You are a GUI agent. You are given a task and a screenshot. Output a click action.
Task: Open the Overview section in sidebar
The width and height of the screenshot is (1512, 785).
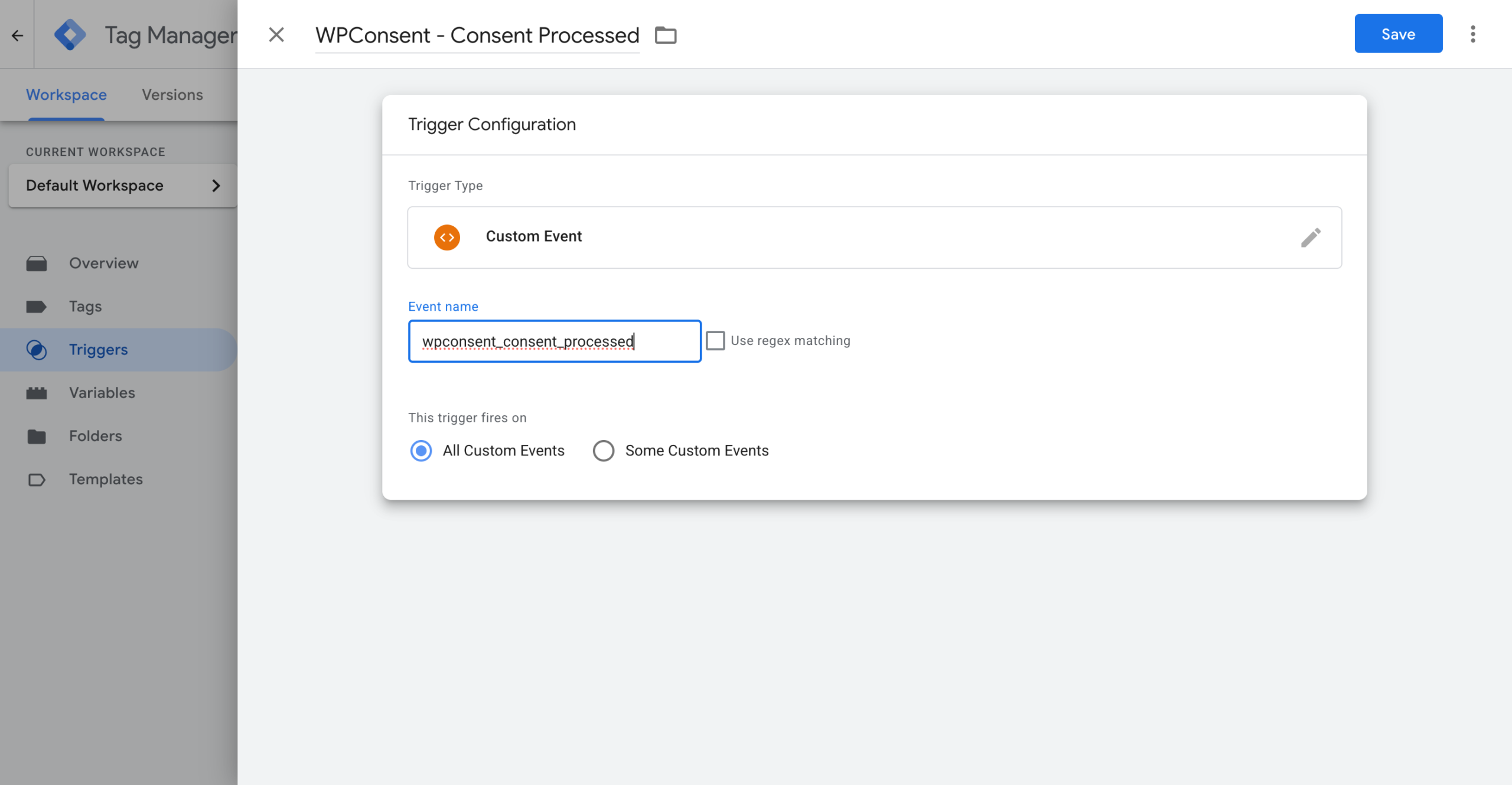click(x=37, y=263)
